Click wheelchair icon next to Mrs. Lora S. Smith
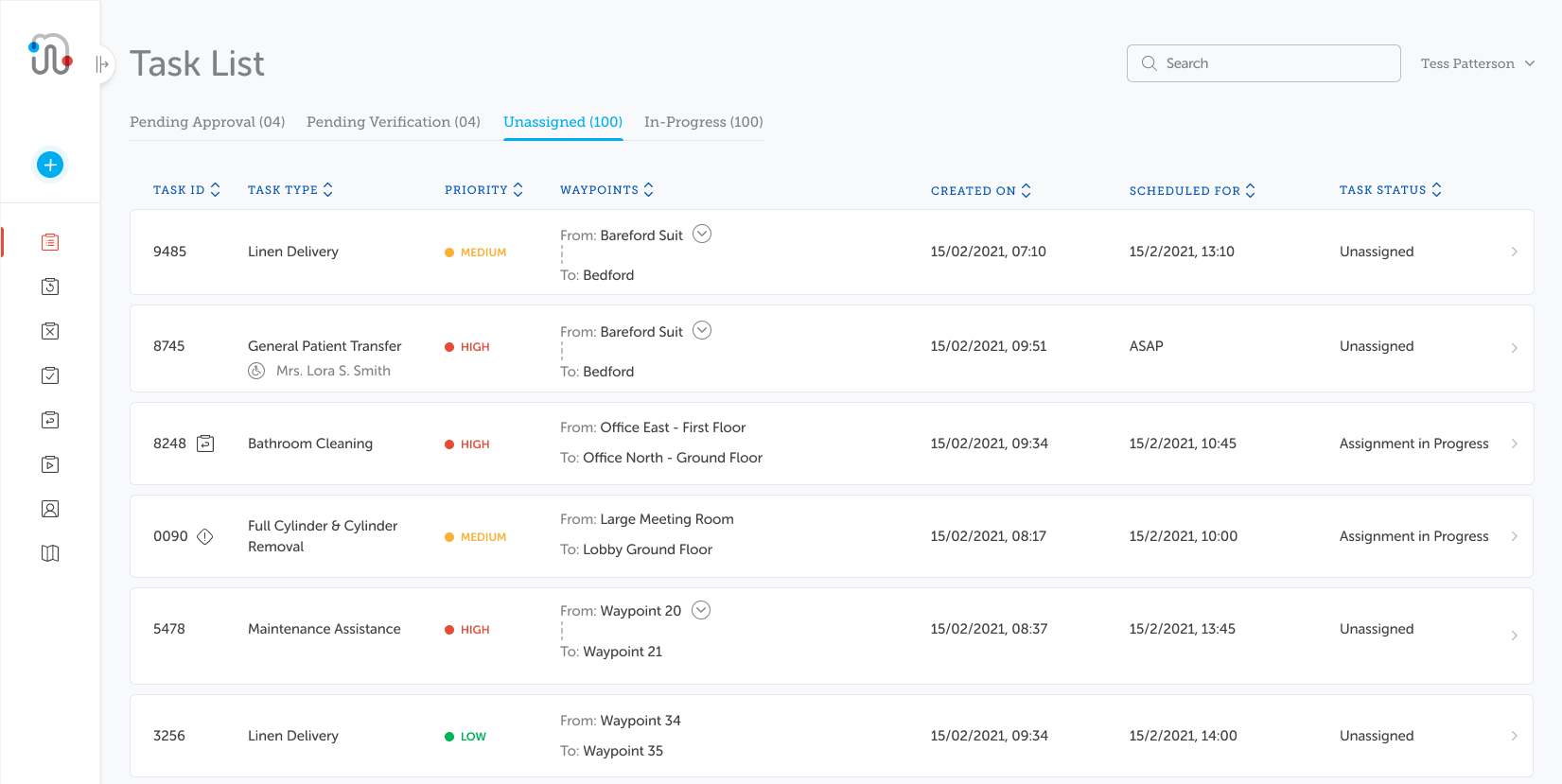Screen dimensions: 1562x784 pyautogui.click(x=256, y=371)
